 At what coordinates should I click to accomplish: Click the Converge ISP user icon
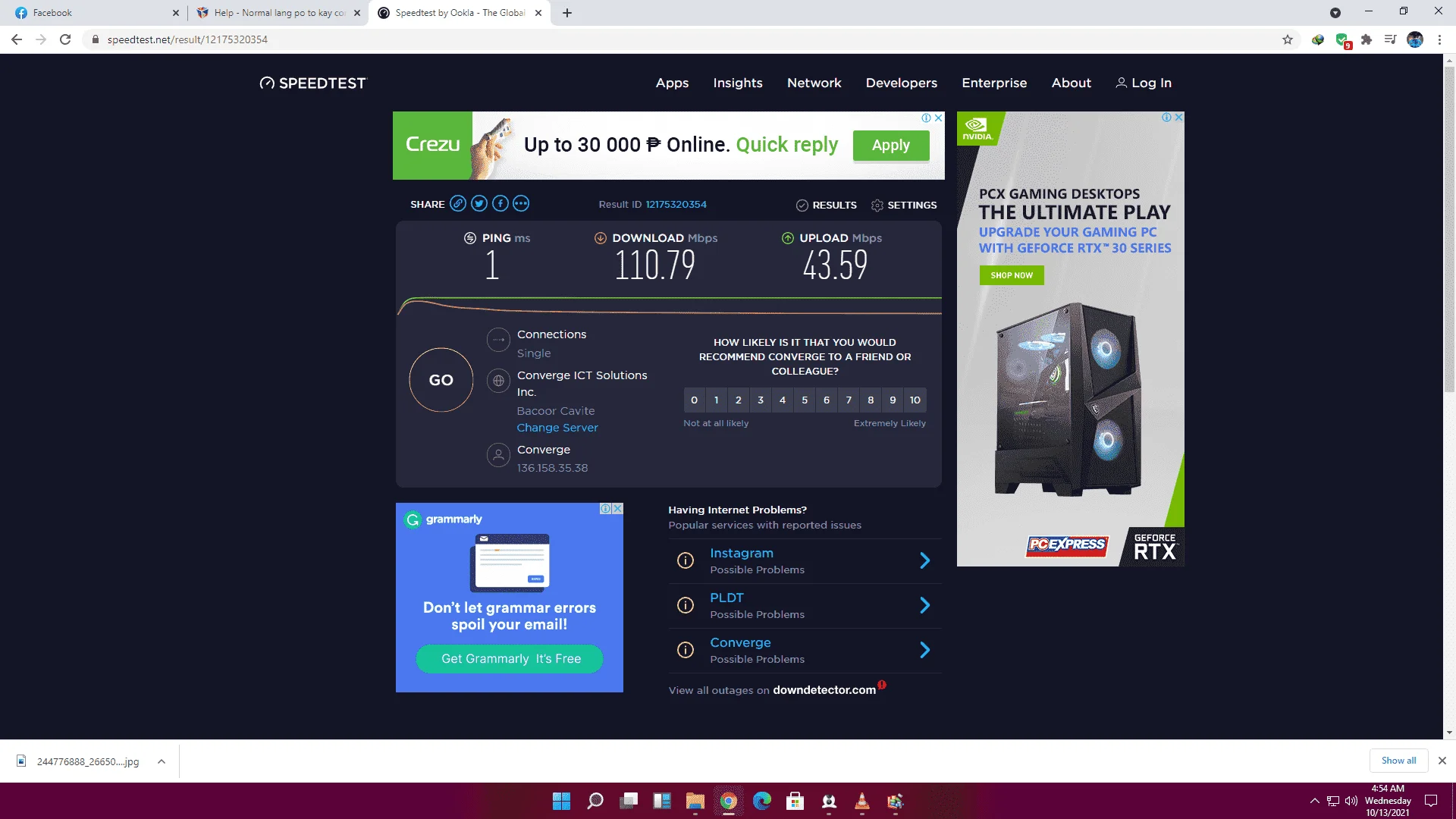[x=498, y=455]
